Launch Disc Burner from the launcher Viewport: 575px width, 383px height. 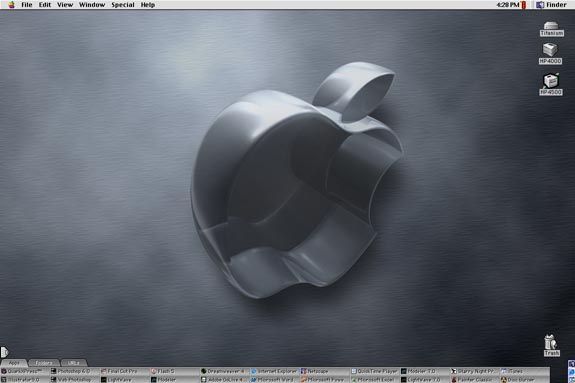point(524,379)
